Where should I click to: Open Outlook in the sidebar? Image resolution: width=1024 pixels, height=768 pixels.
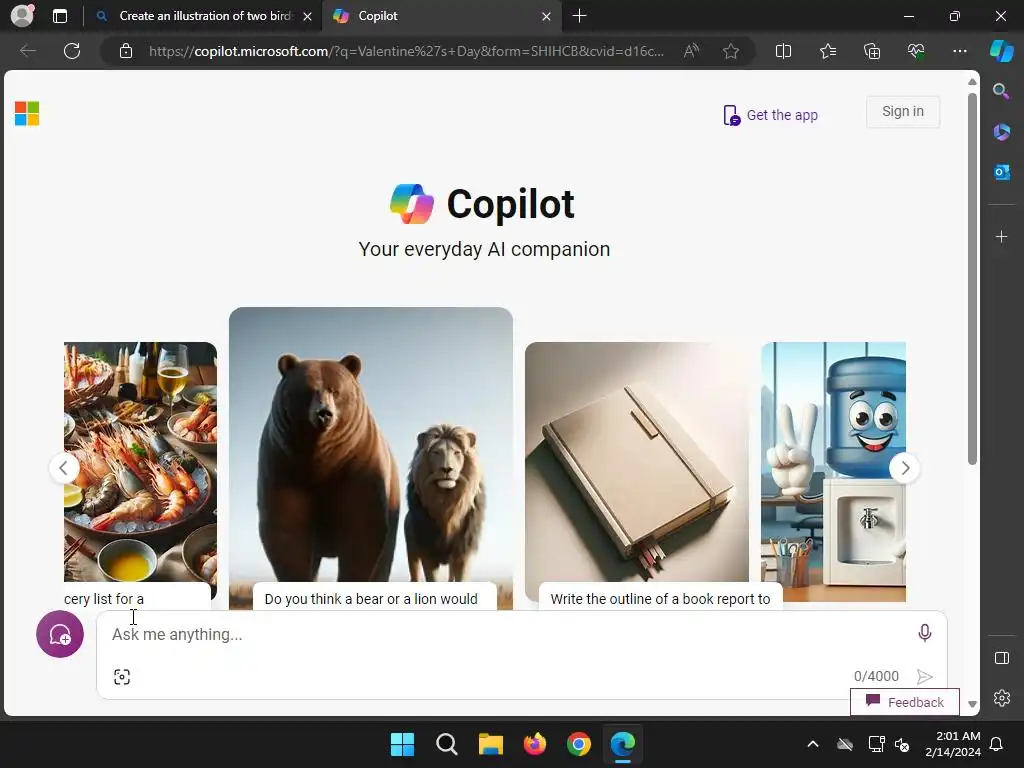pos(1001,172)
